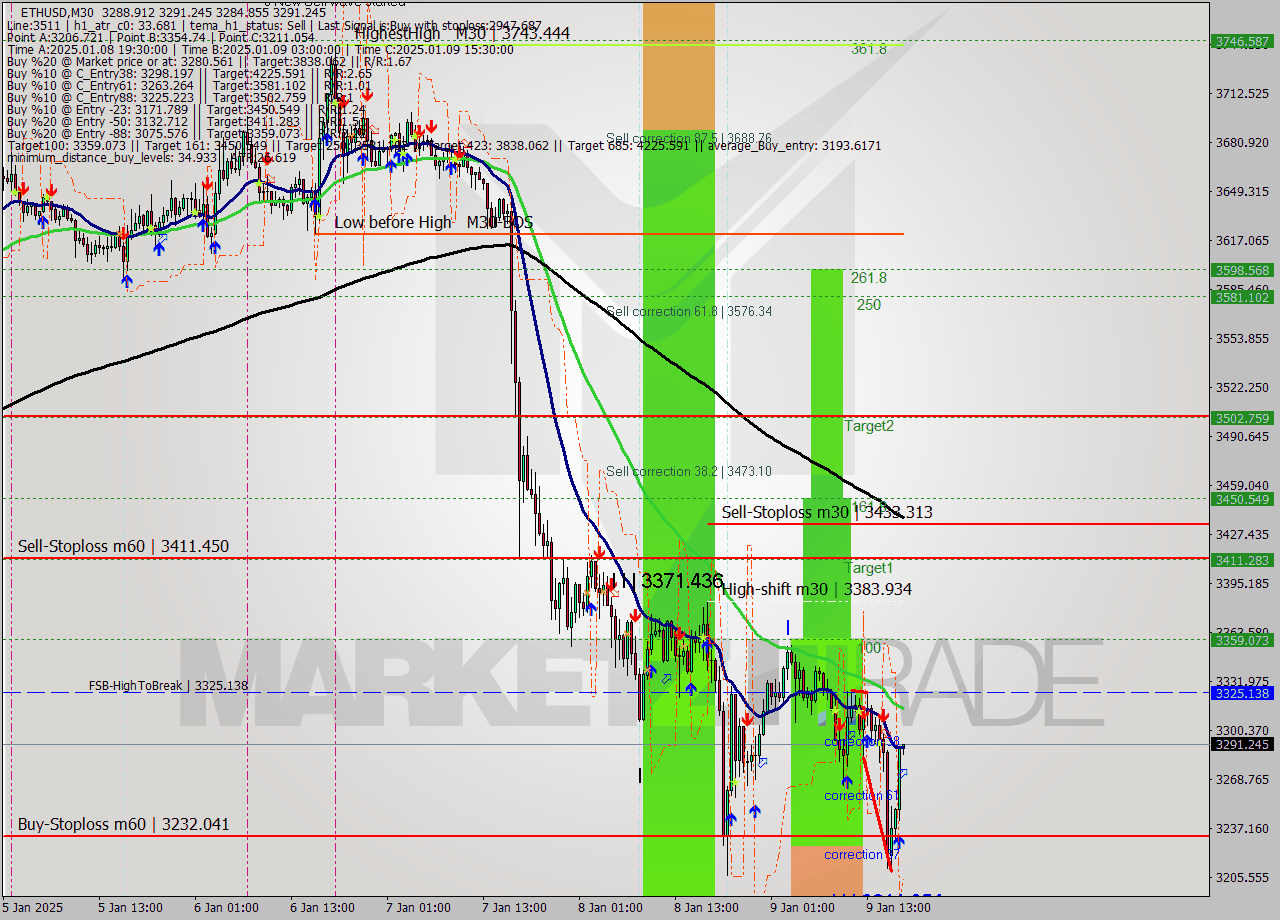Screen dimensions: 1280x920
Task: Click the Target2 label
Action: pyautogui.click(x=869, y=425)
